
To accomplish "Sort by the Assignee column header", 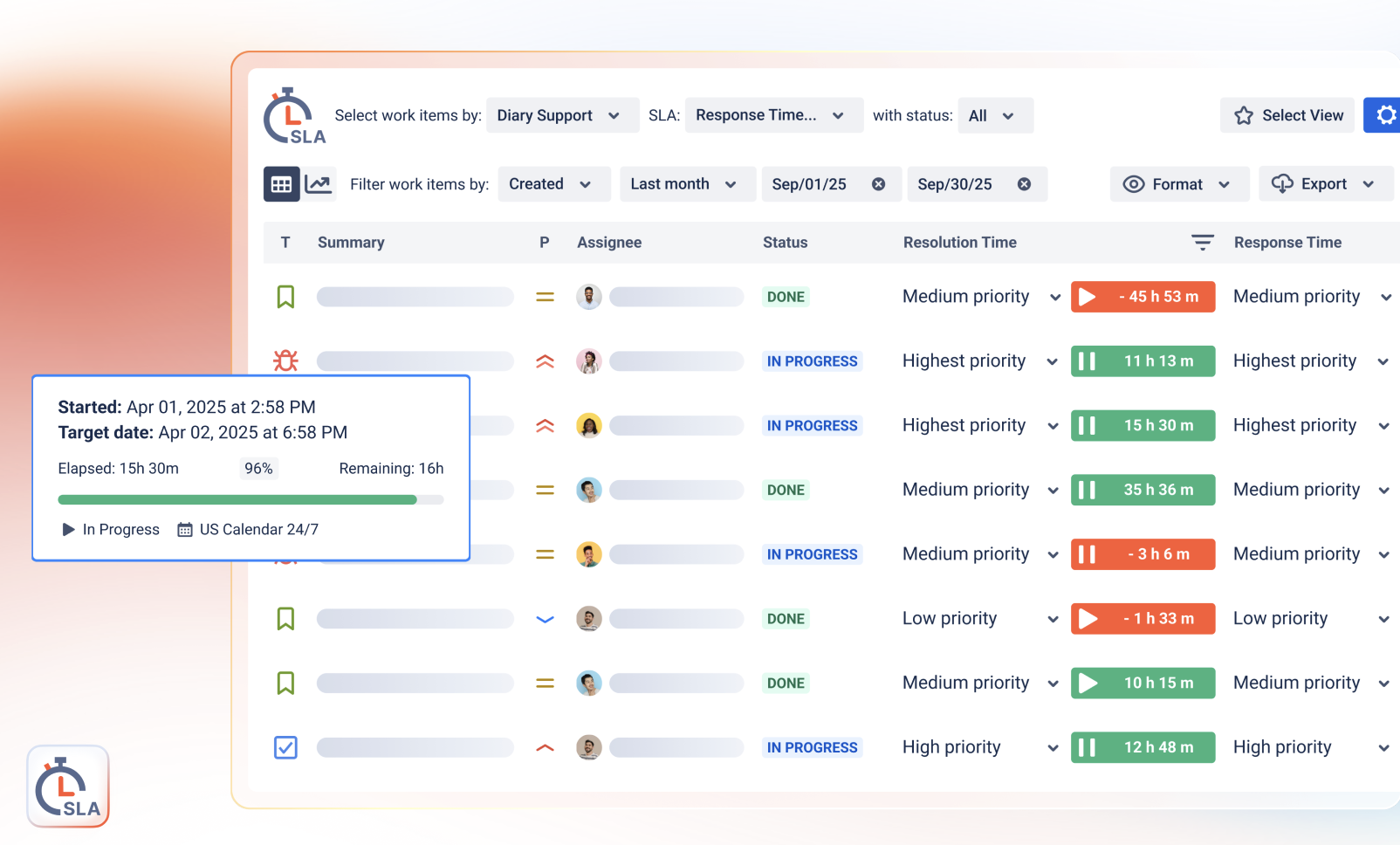I will (x=609, y=243).
